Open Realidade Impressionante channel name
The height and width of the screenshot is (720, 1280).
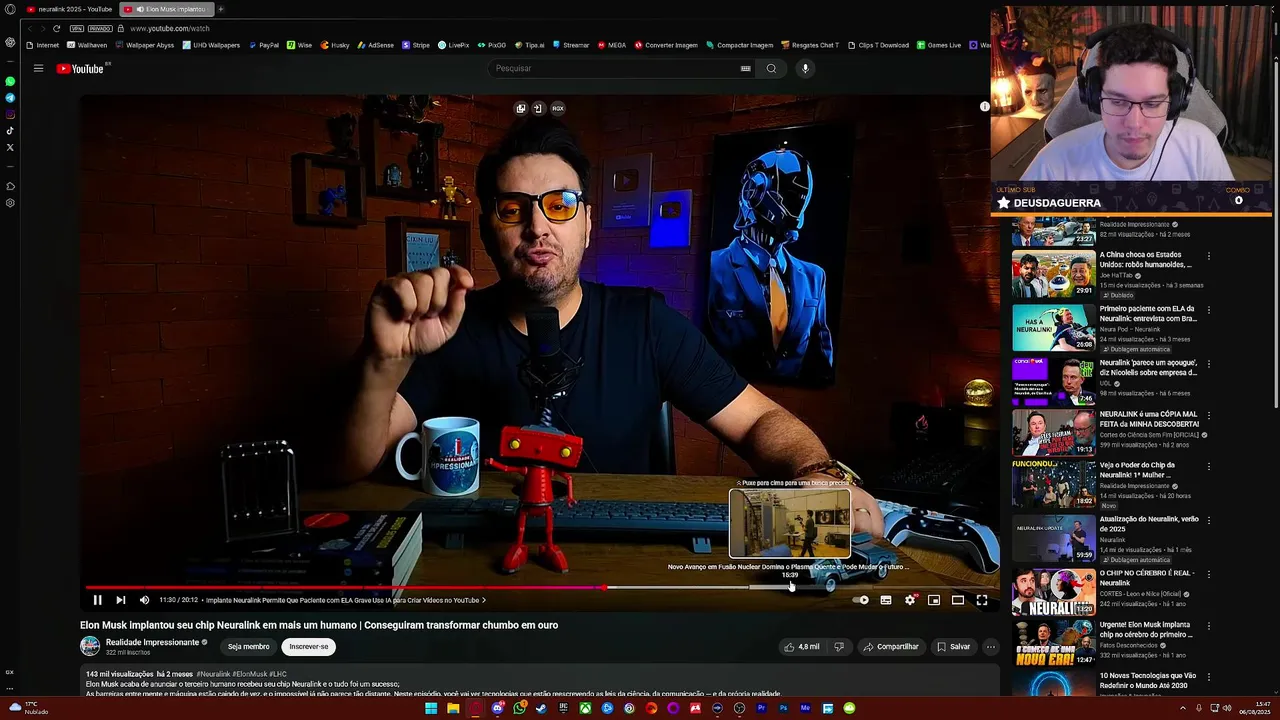click(152, 642)
